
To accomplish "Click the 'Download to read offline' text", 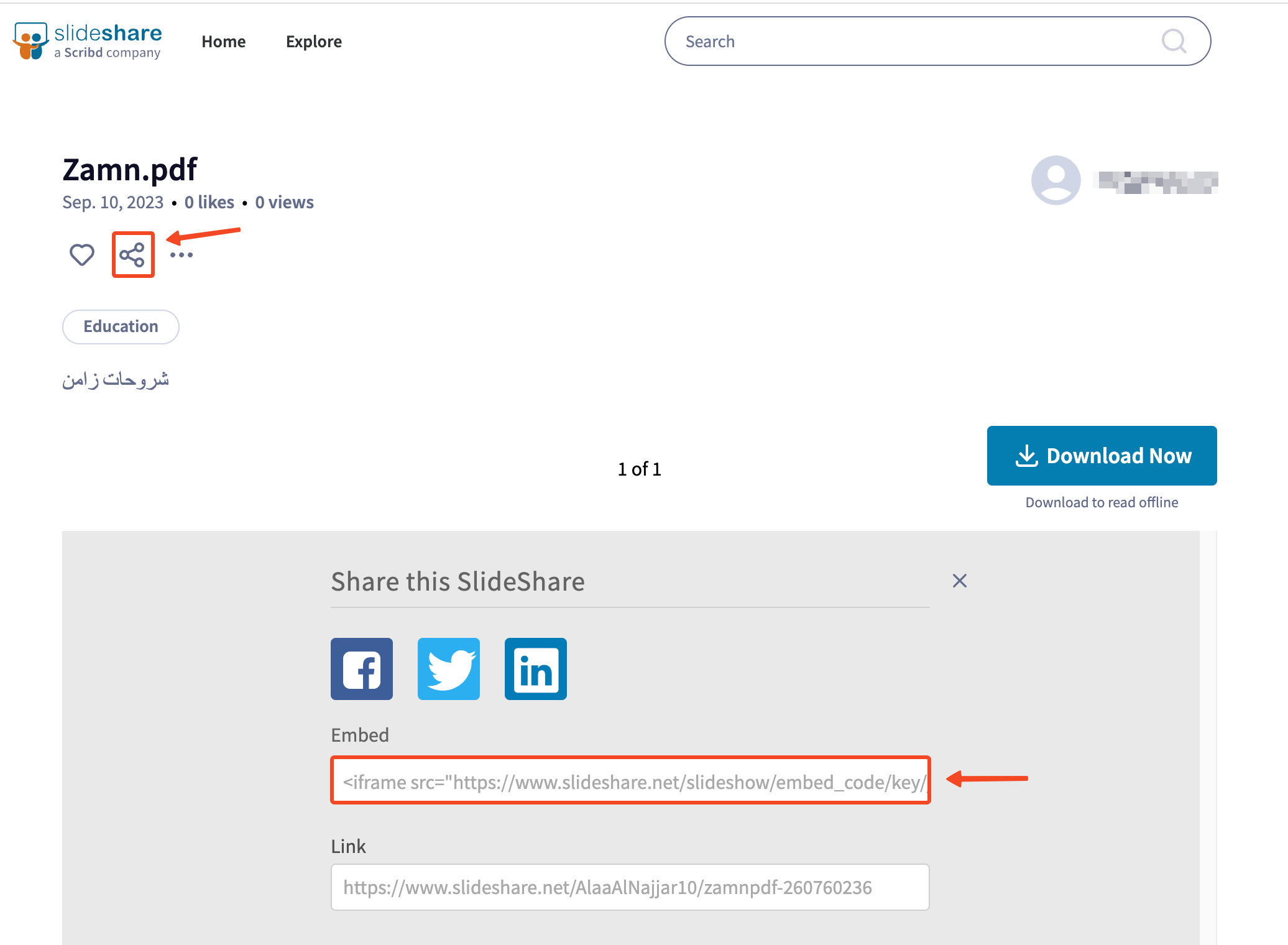I will [x=1102, y=502].
